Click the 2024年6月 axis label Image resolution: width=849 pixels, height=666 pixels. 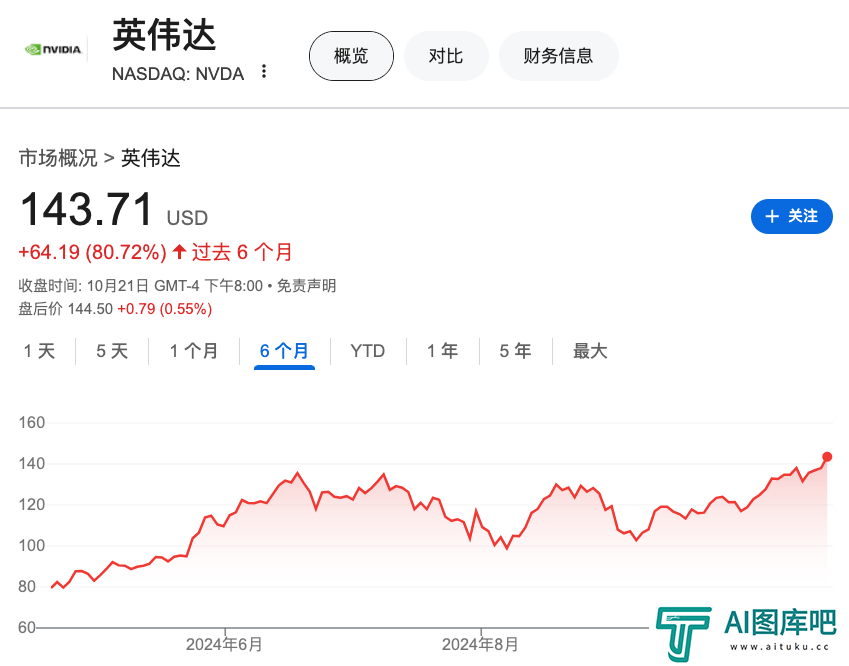[x=224, y=644]
